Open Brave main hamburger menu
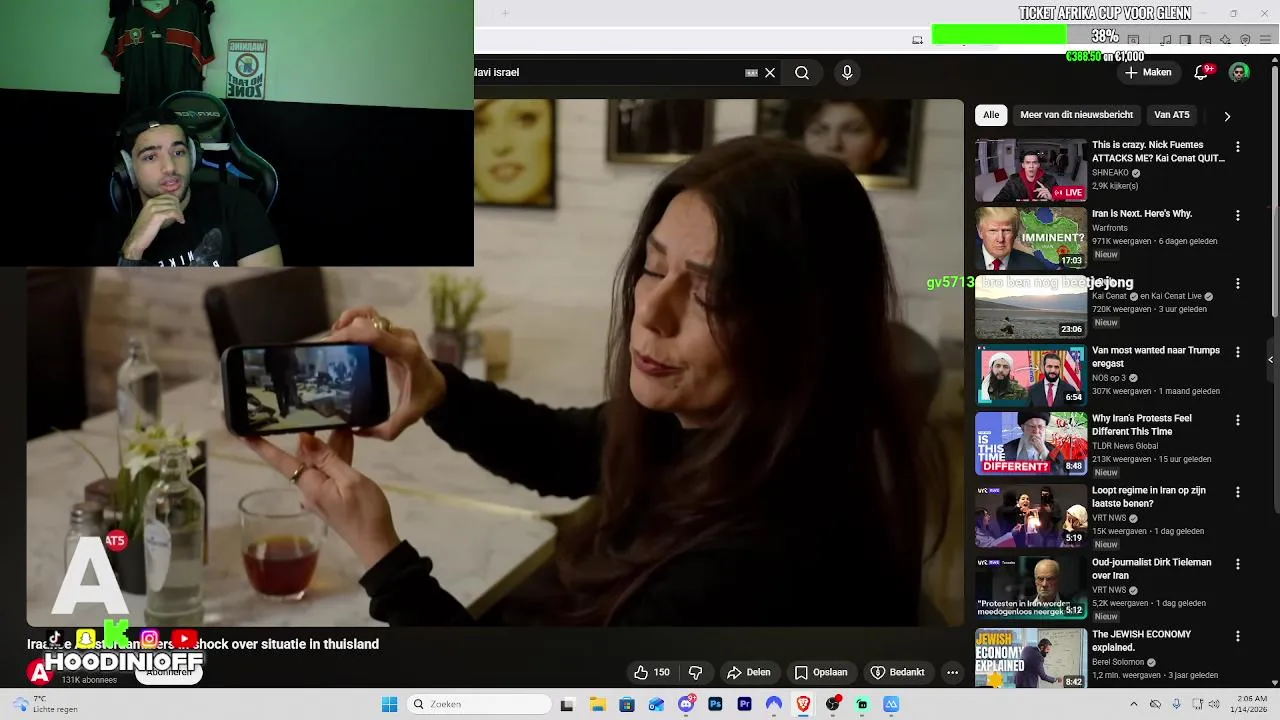The height and width of the screenshot is (720, 1280). [1265, 40]
